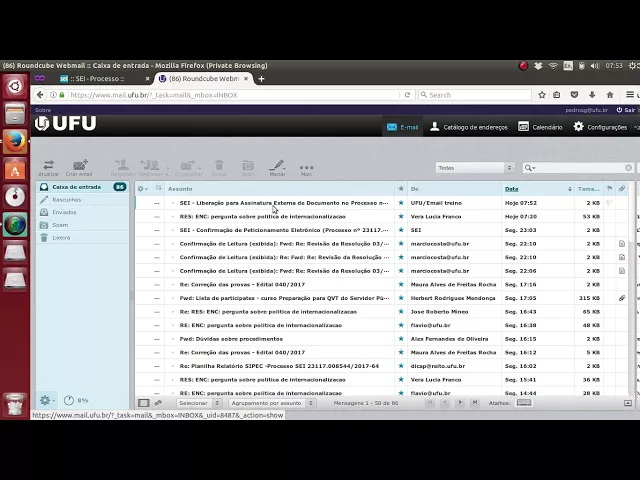Go to Firefox home page icon
Viewport: 640px width, 480px height.
610,95
